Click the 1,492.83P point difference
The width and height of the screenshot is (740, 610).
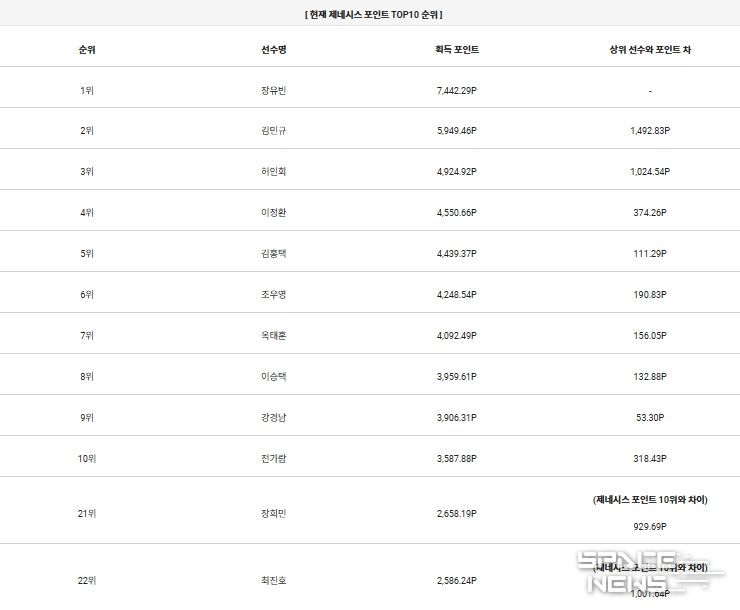pos(650,131)
